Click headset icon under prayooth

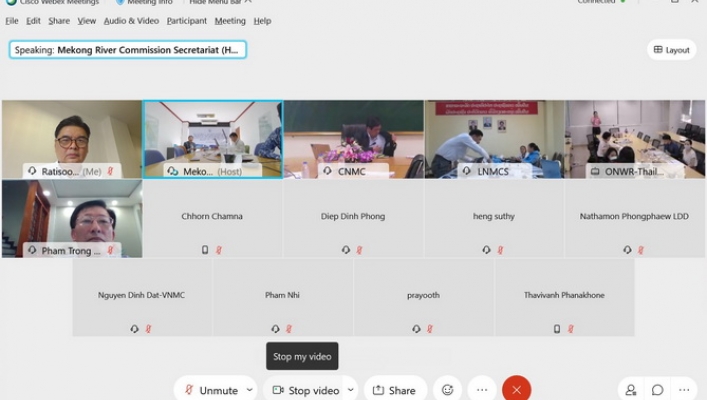[416, 329]
